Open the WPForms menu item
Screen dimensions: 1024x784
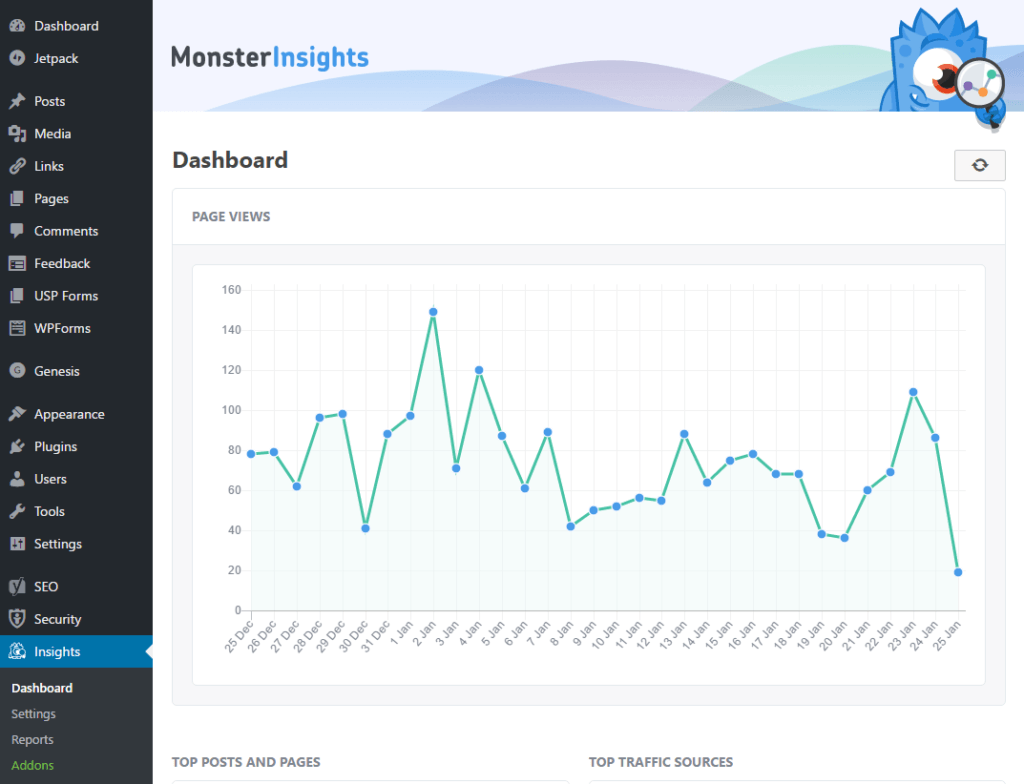point(62,328)
